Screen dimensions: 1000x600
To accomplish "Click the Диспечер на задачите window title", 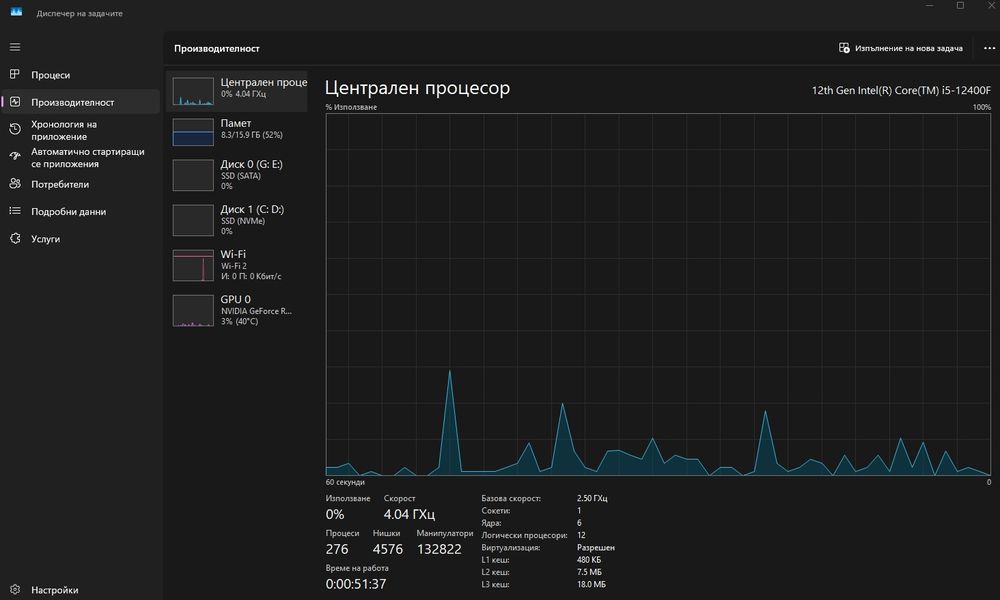I will pos(79,13).
